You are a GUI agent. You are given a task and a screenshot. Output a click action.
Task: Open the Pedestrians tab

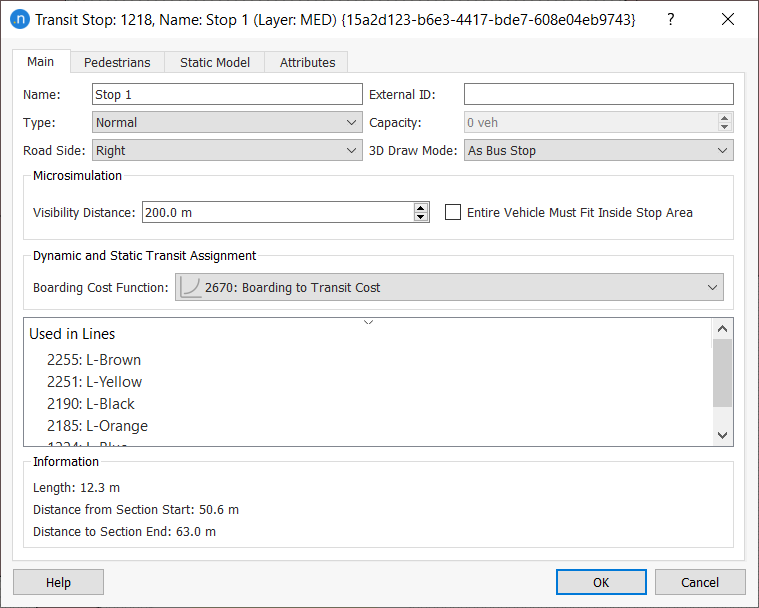(117, 62)
